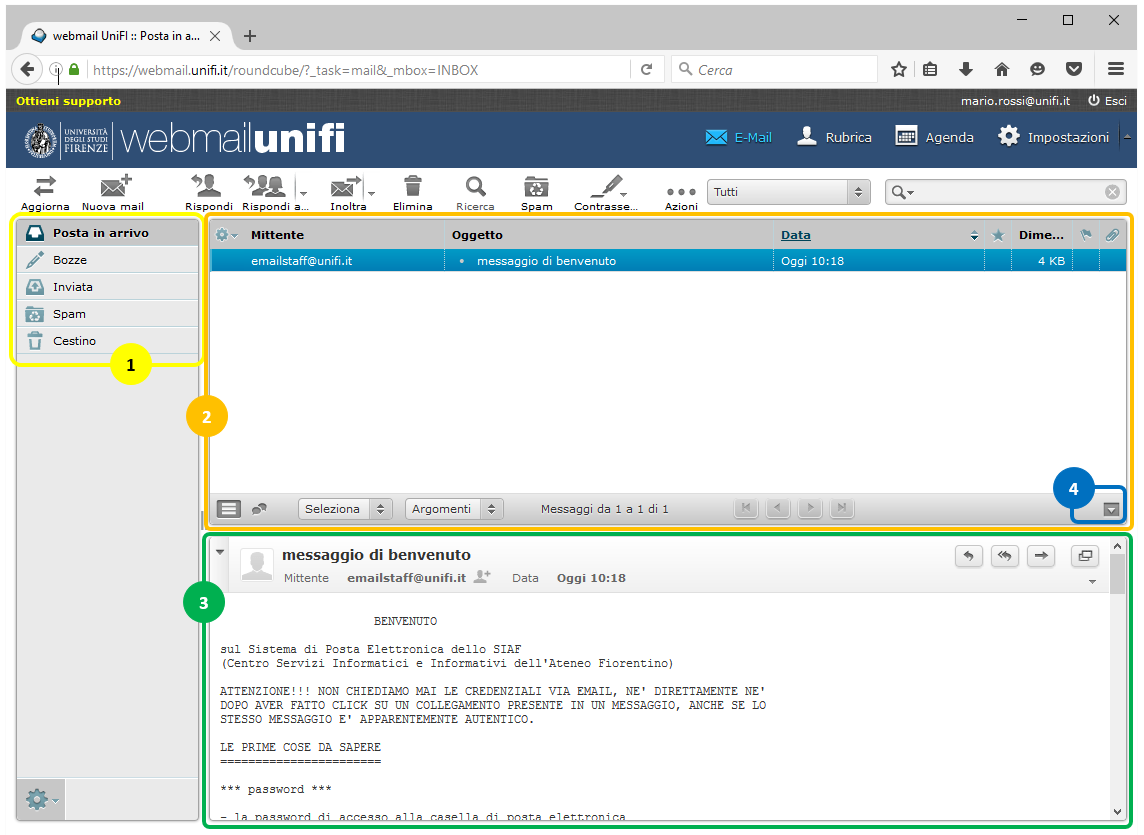Viewport: 1144px width, 835px height.
Task: Click the browser reload button
Action: point(646,69)
